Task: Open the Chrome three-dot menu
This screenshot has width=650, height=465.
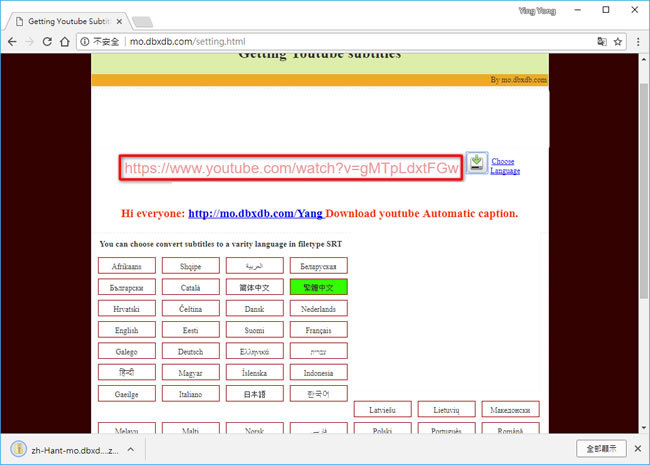Action: click(638, 41)
